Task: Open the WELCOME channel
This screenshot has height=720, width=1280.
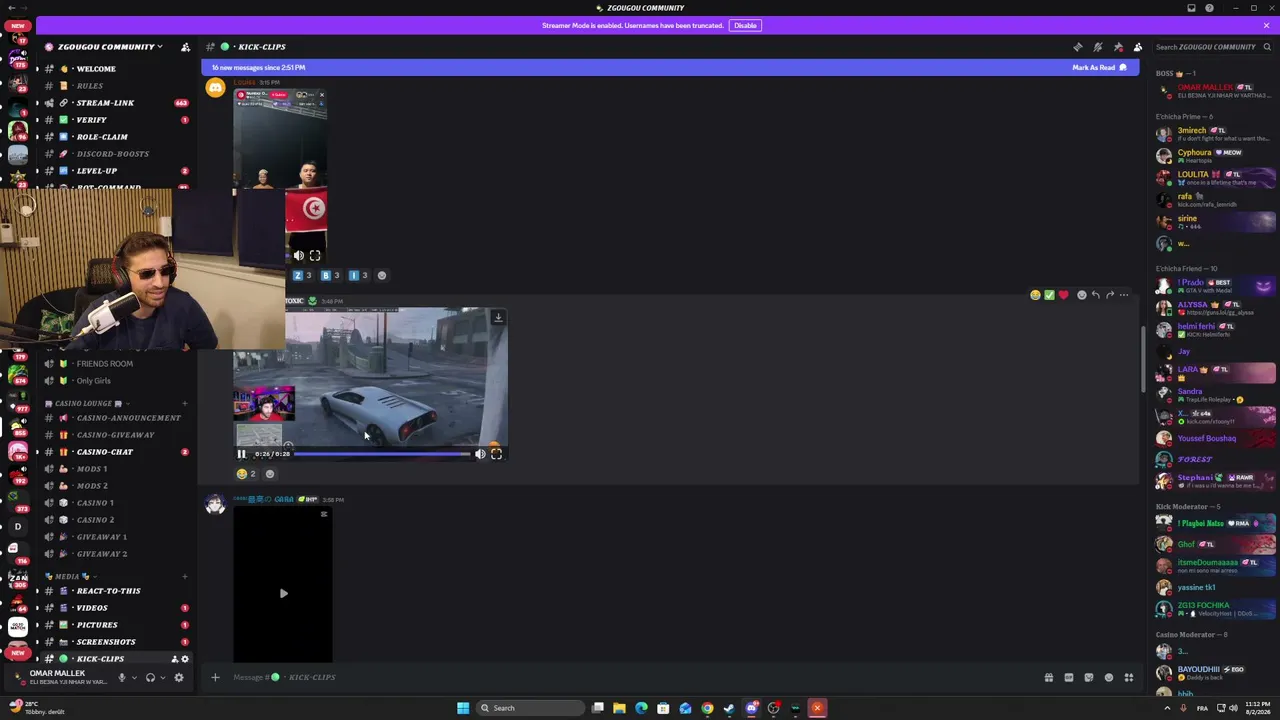Action: (96, 69)
